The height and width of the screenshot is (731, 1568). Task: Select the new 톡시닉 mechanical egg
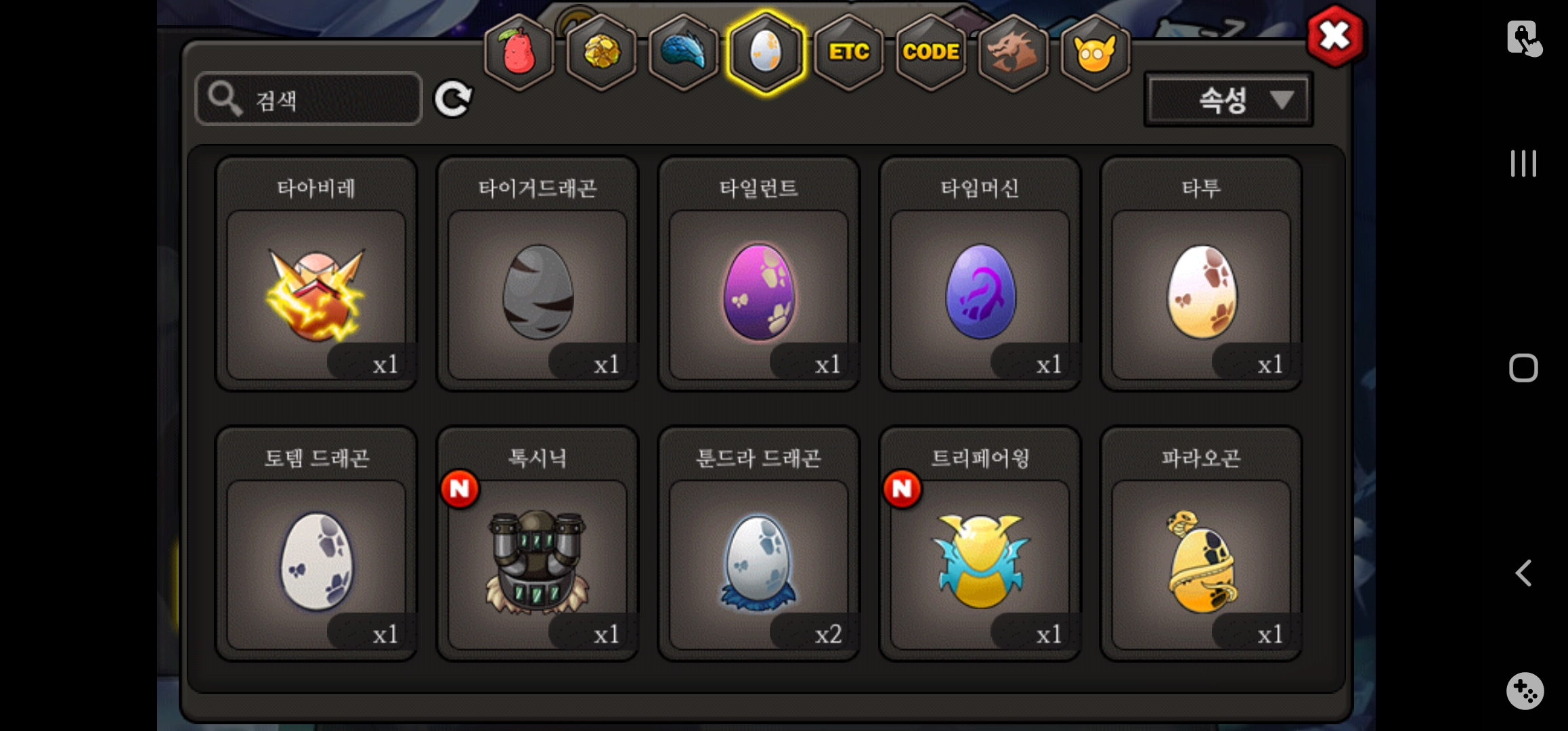[538, 544]
